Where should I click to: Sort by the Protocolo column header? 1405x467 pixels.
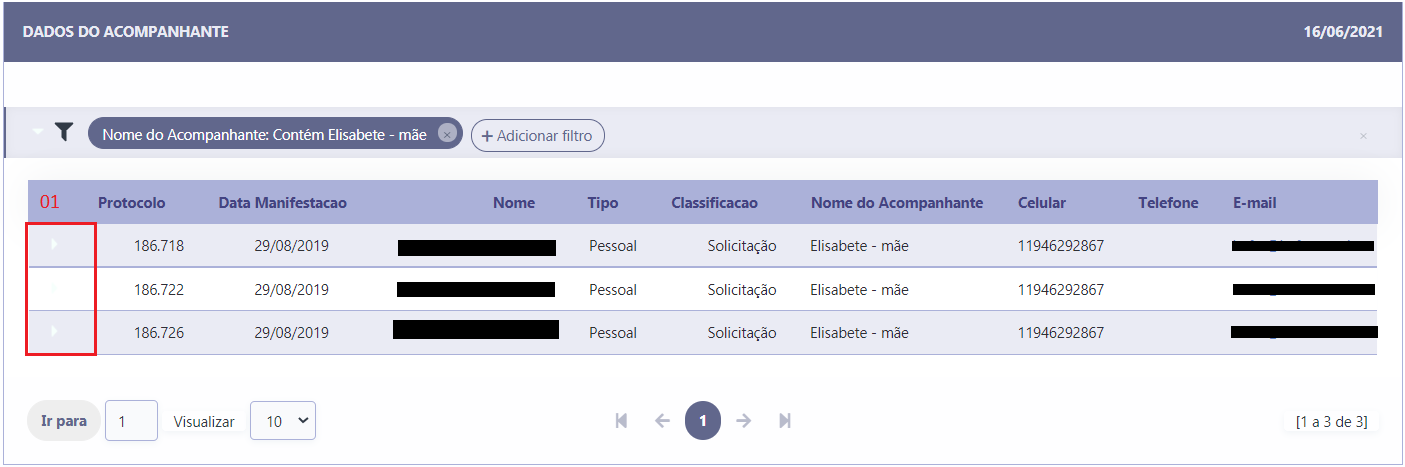[x=132, y=203]
